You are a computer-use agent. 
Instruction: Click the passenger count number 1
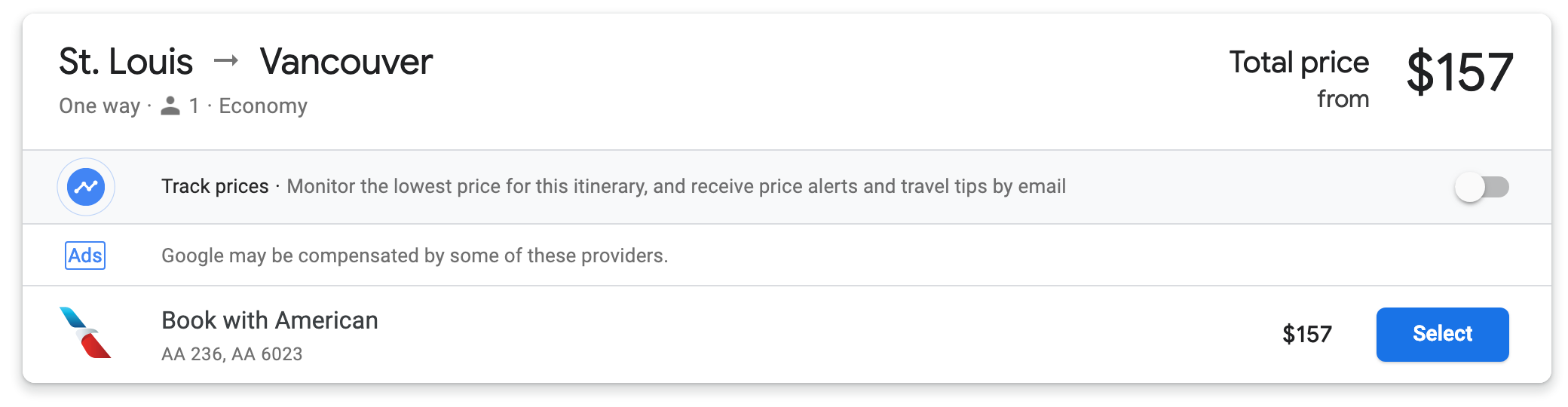194,106
